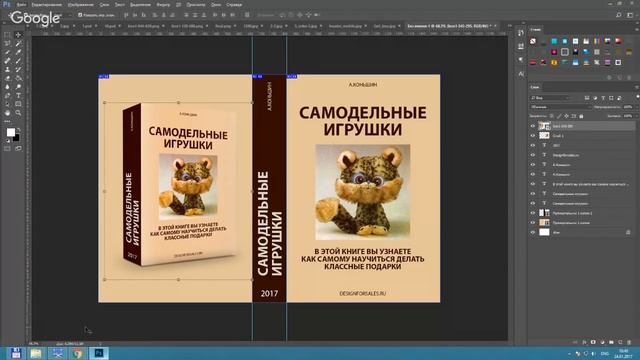Add a layer mask
Image resolution: width=640 pixels, height=360 pixels.
[593, 342]
